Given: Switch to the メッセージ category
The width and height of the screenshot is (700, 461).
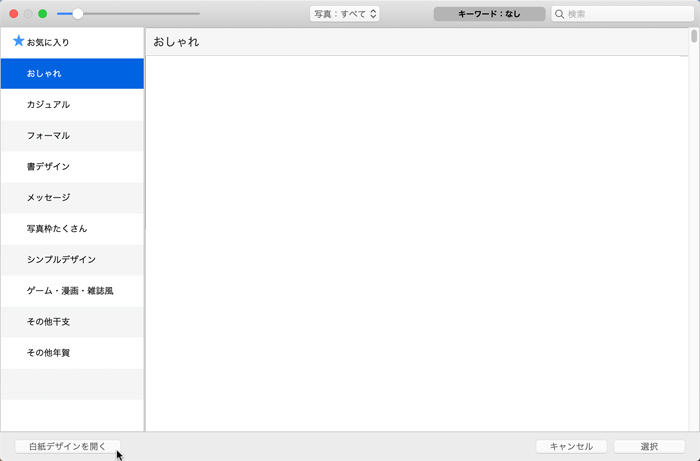Looking at the screenshot, I should click(x=72, y=198).
